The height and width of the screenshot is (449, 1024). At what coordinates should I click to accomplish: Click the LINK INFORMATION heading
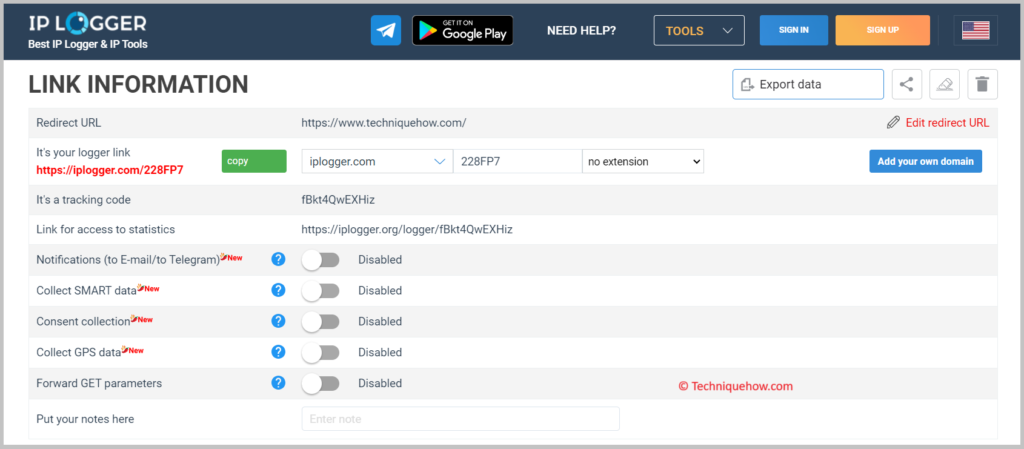coord(138,85)
